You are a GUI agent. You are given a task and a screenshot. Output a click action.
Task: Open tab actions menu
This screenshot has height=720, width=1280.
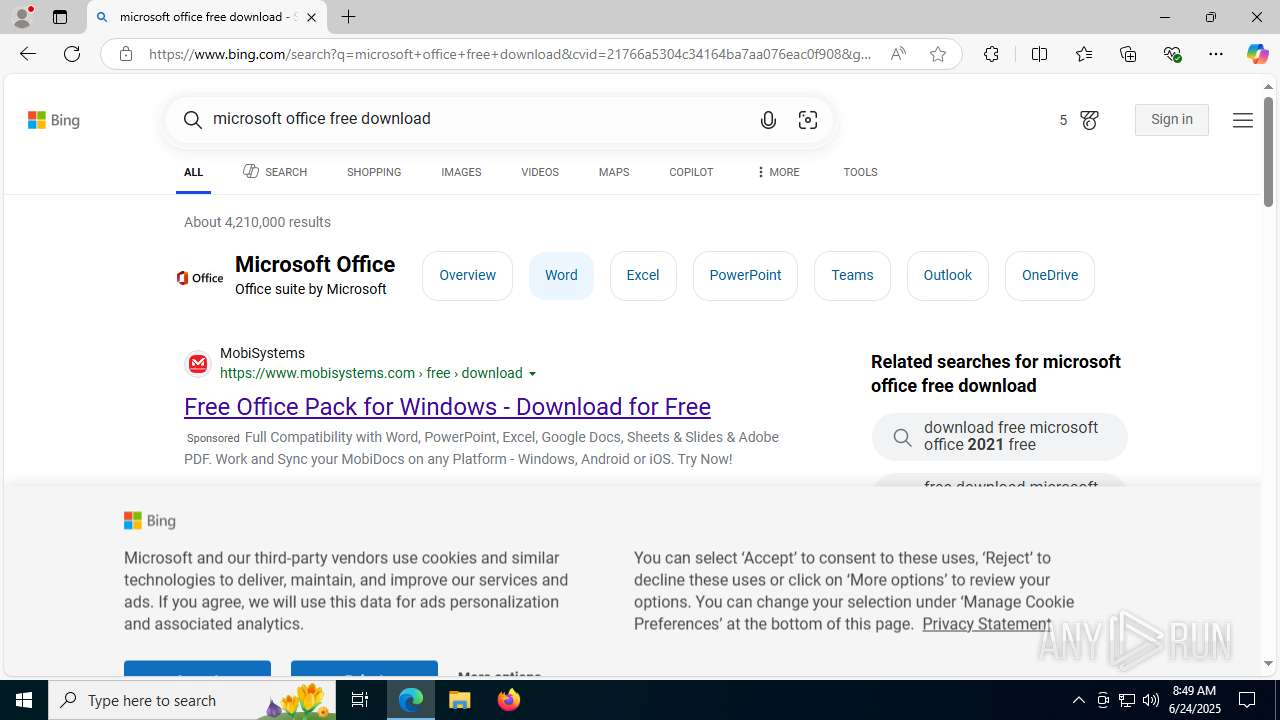pyautogui.click(x=59, y=17)
